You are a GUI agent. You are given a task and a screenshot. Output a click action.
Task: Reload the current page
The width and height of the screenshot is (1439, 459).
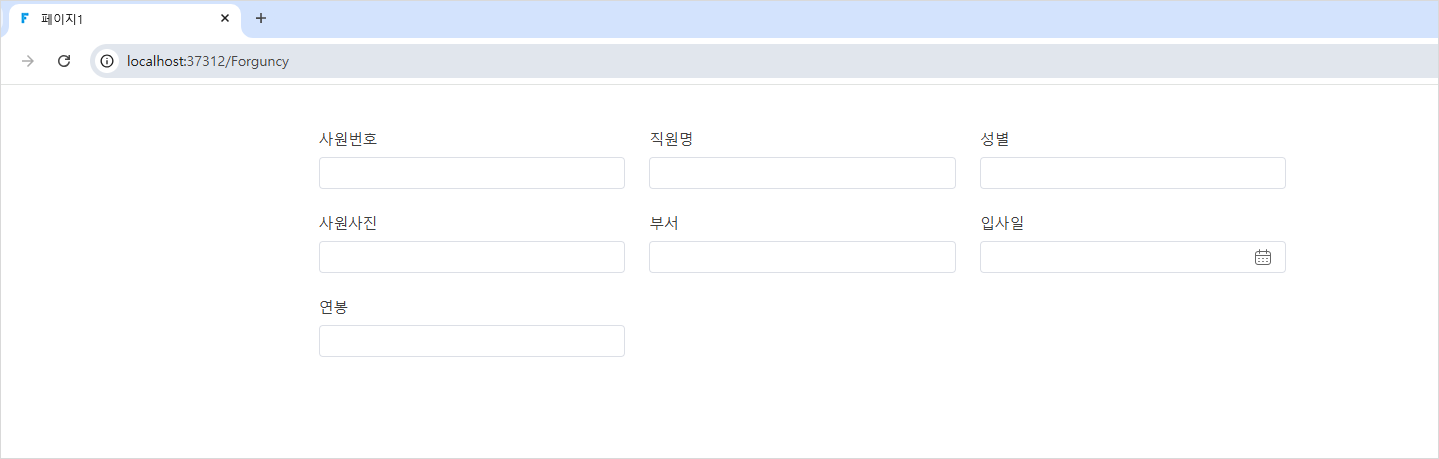pyautogui.click(x=64, y=61)
